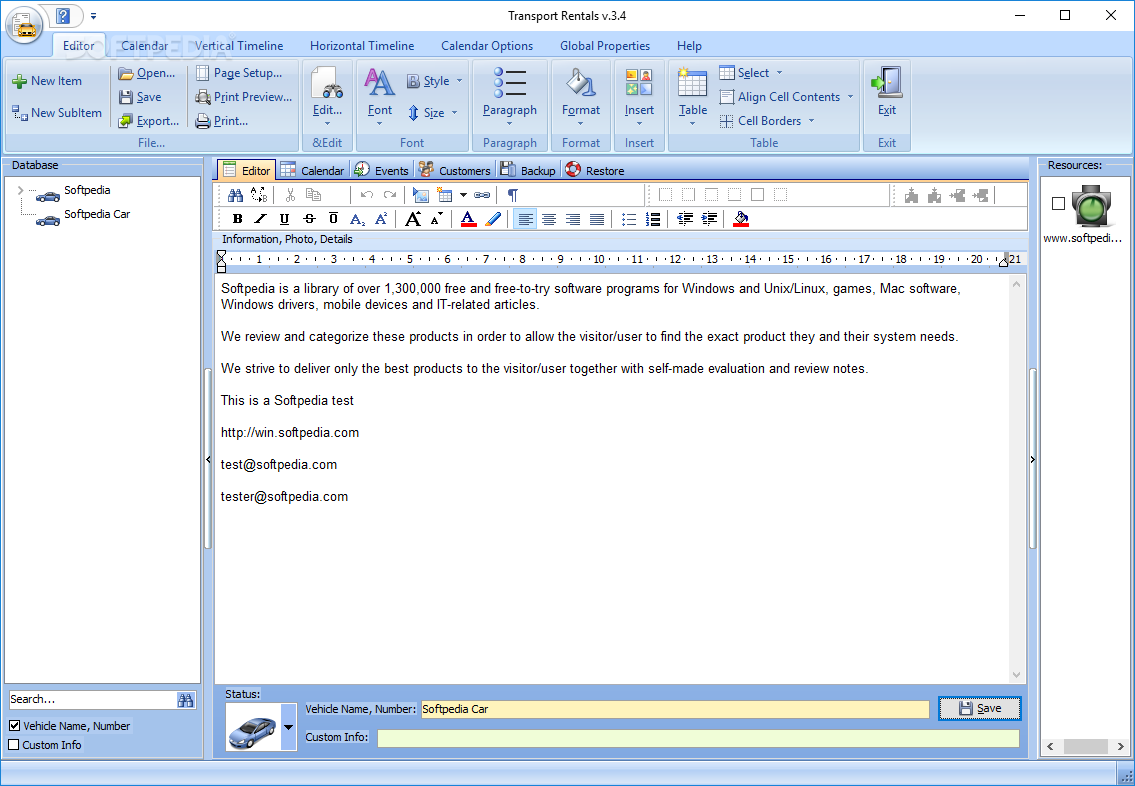
Task: Toggle Bold formatting
Action: [x=237, y=219]
